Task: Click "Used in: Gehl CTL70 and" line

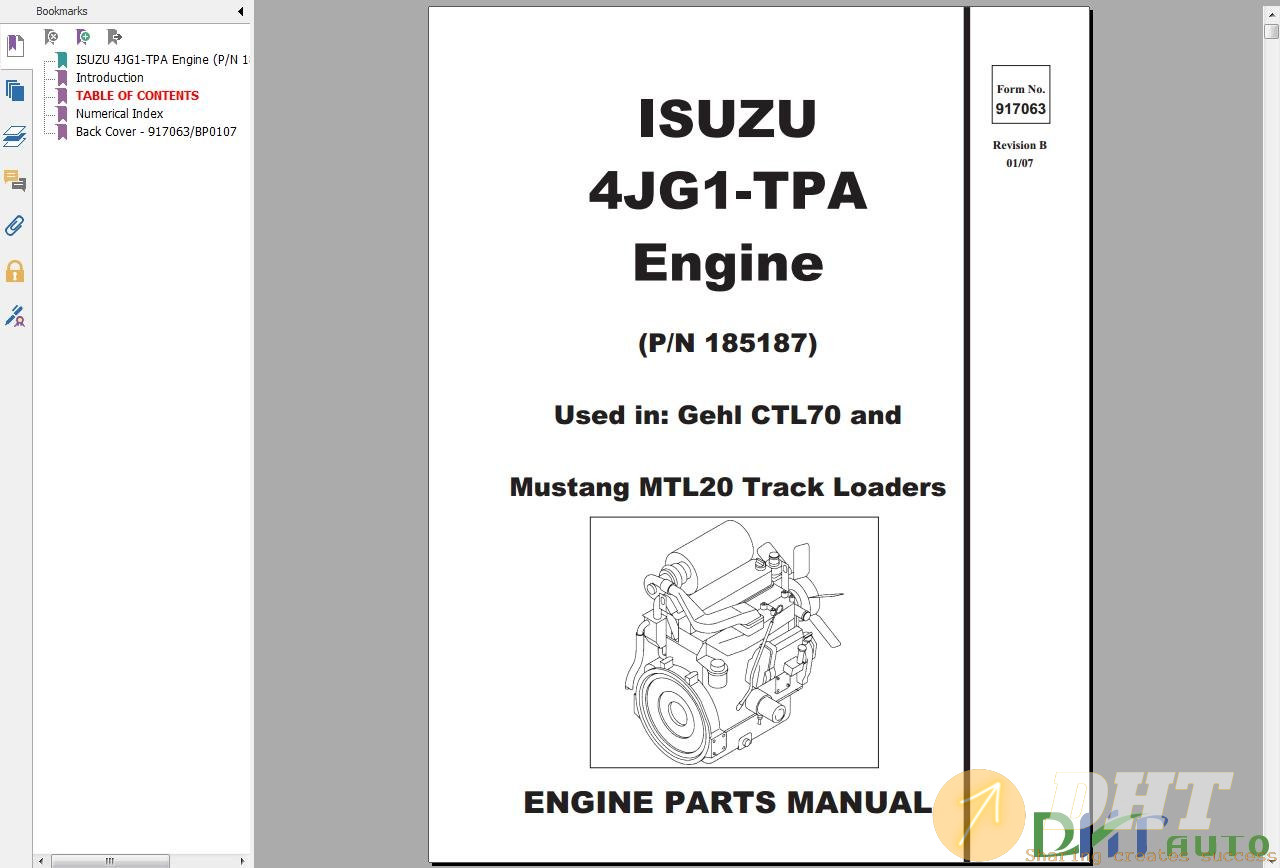Action: pos(728,415)
